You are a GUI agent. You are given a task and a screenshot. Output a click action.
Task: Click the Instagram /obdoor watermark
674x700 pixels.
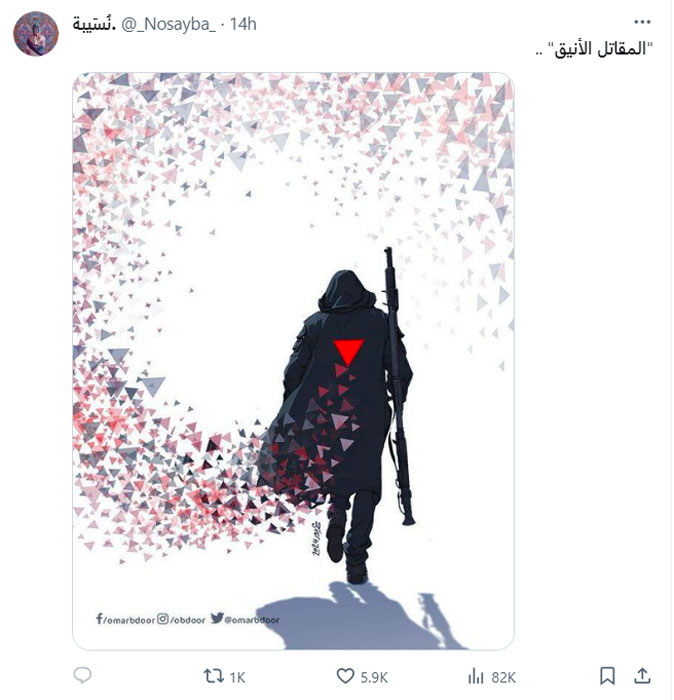click(x=181, y=620)
